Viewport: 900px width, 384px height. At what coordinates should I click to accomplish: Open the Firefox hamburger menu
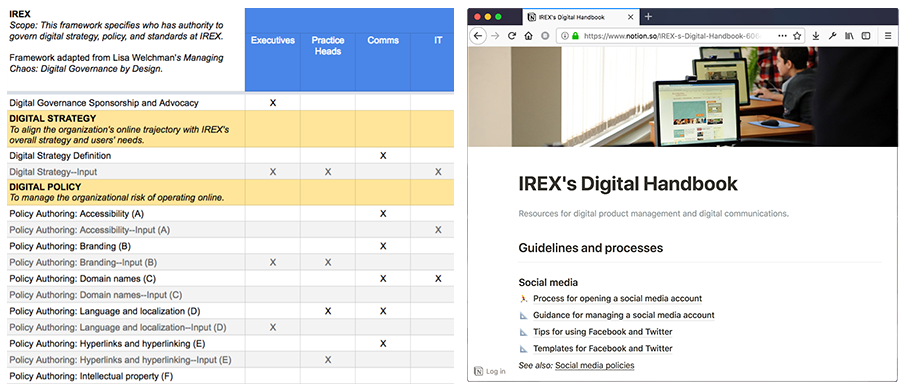coord(888,36)
